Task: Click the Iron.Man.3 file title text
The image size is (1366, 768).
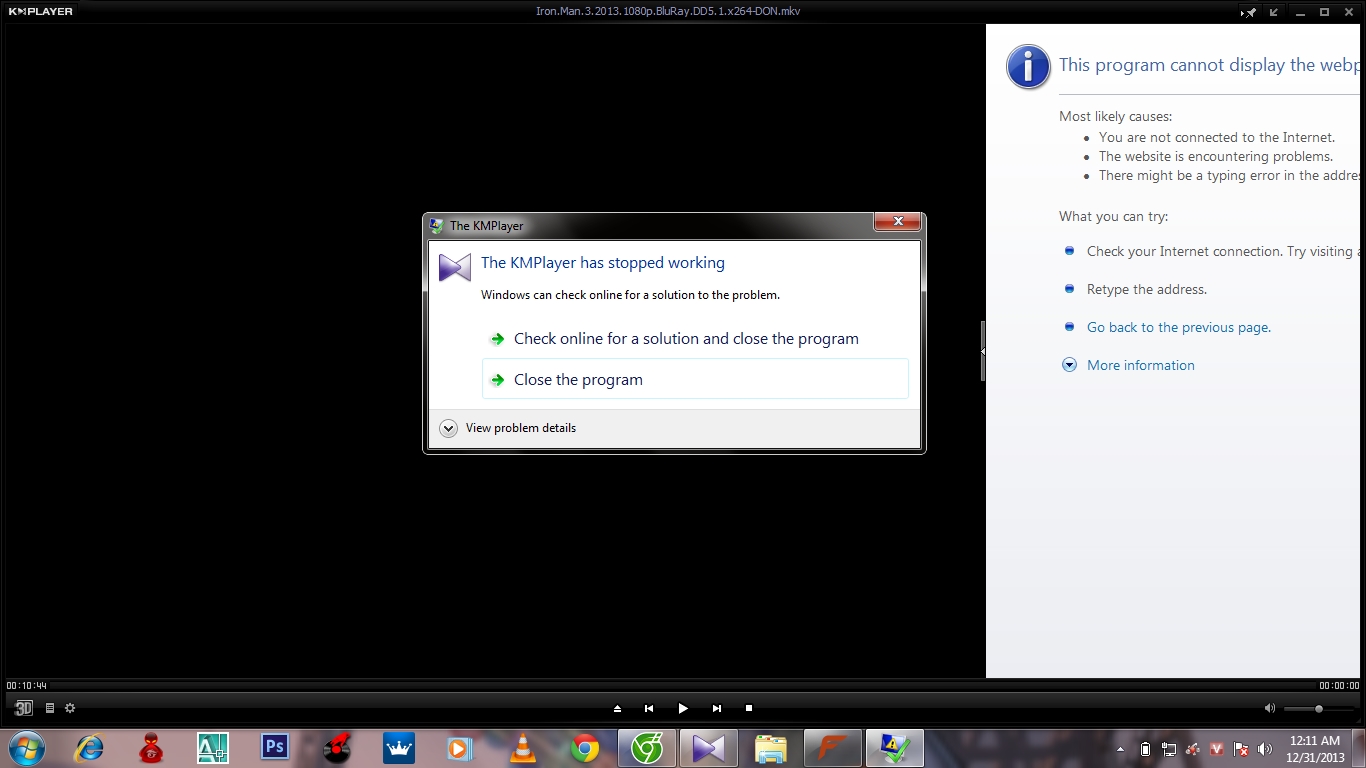Action: (x=668, y=12)
